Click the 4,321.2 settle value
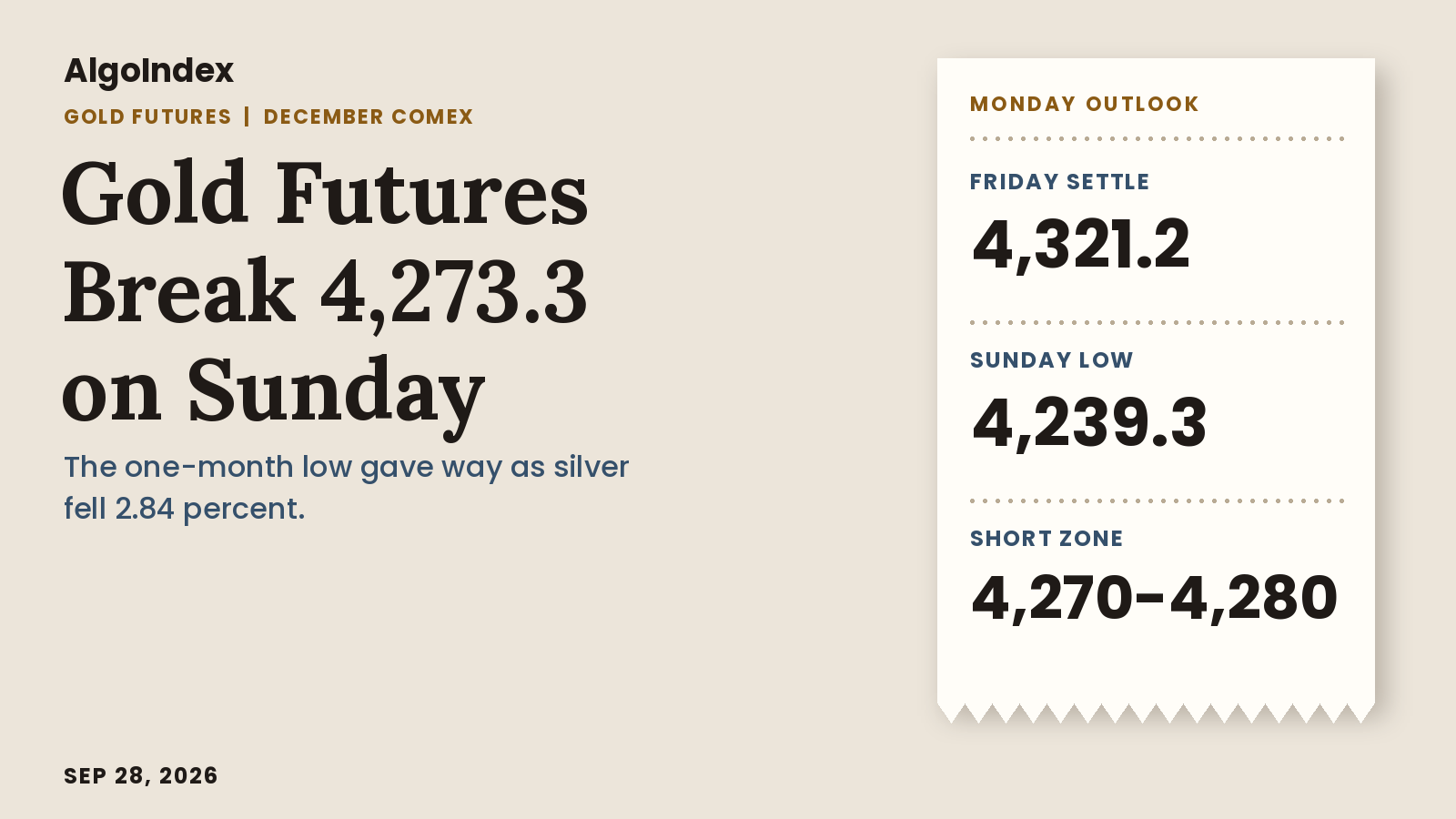 click(1081, 244)
